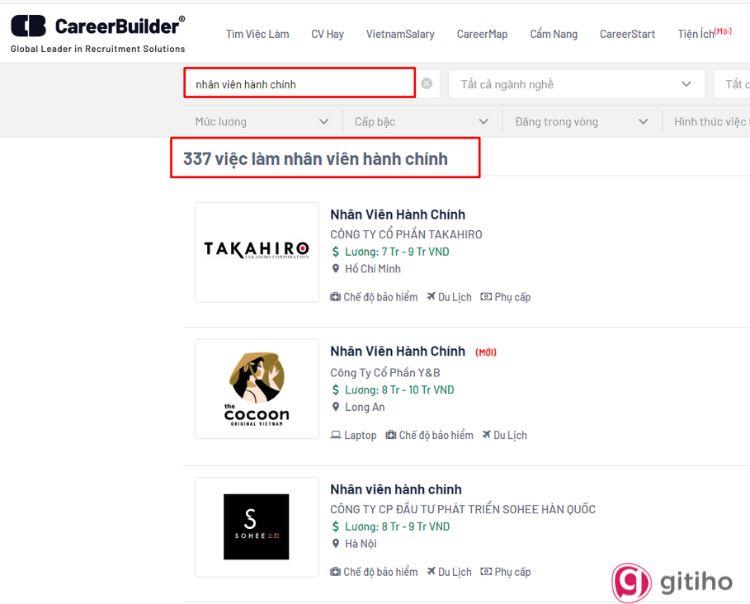
Task: Click the Chế độ bảo hiểm icon in TAKAHIRO listing
Action: coord(335,297)
